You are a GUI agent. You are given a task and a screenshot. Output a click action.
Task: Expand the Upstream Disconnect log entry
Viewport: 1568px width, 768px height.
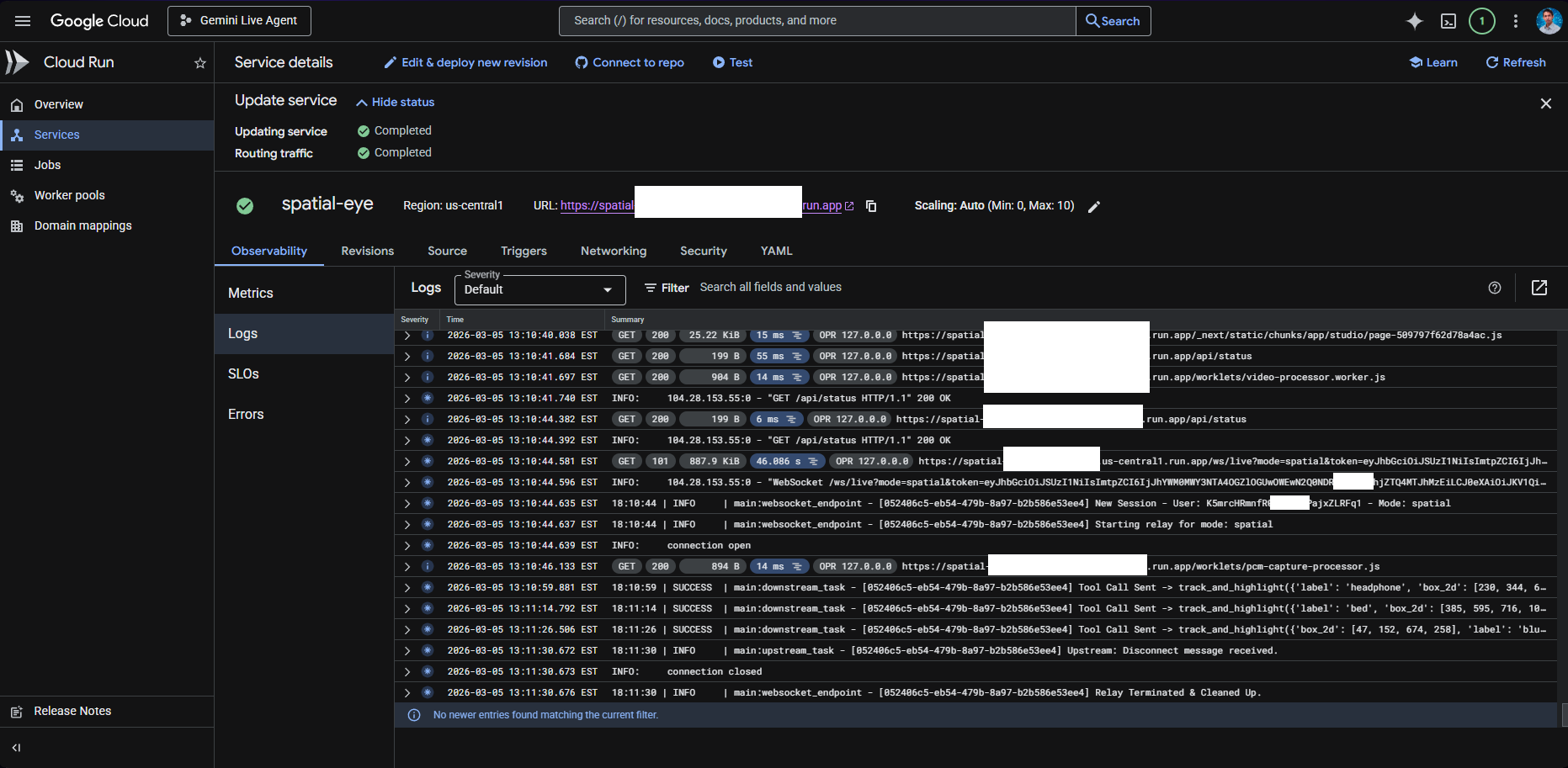coord(407,651)
